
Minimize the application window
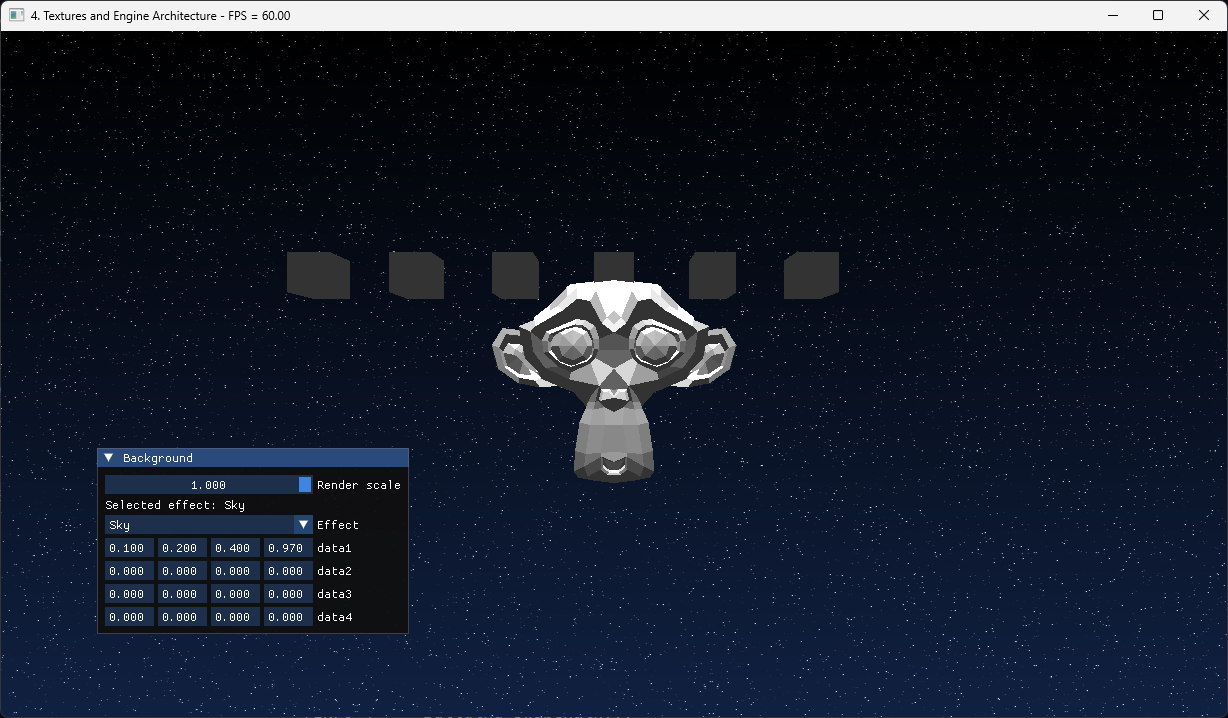point(1112,15)
